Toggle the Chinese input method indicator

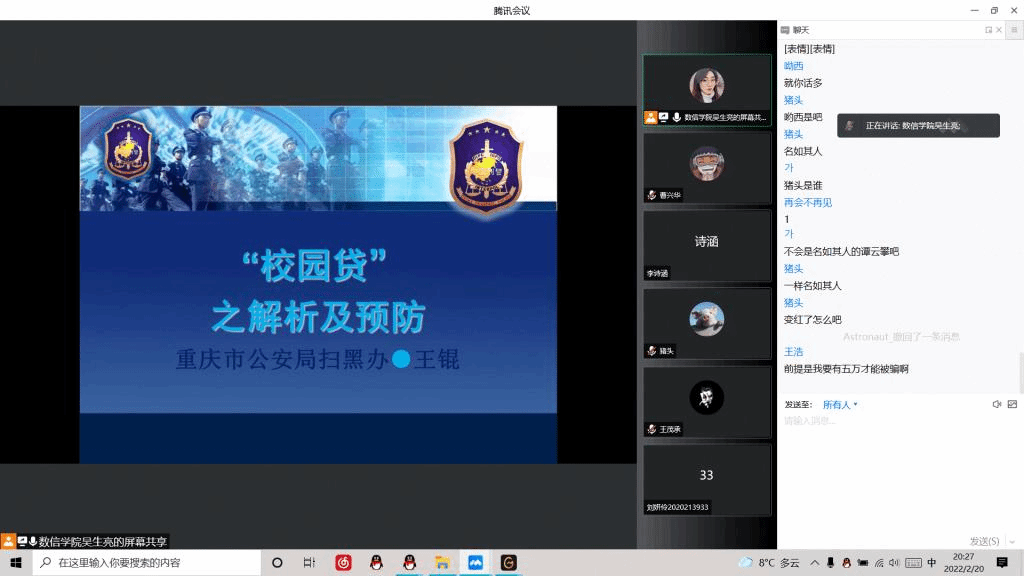point(931,563)
